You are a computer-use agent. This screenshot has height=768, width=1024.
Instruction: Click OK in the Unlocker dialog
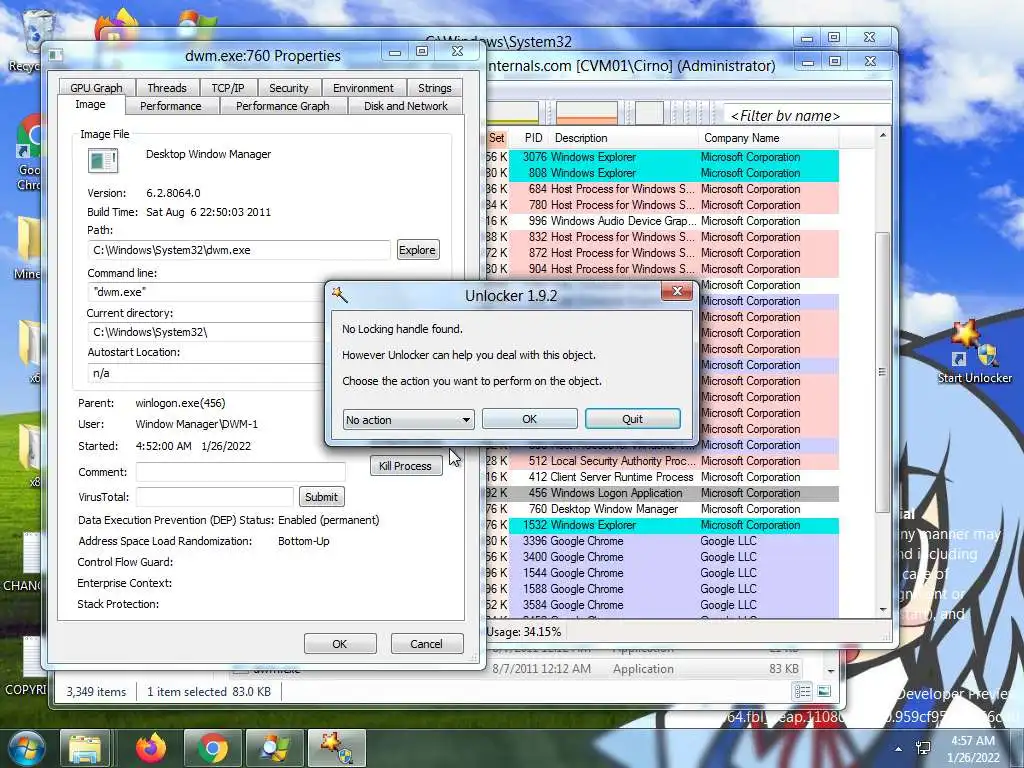click(x=530, y=419)
